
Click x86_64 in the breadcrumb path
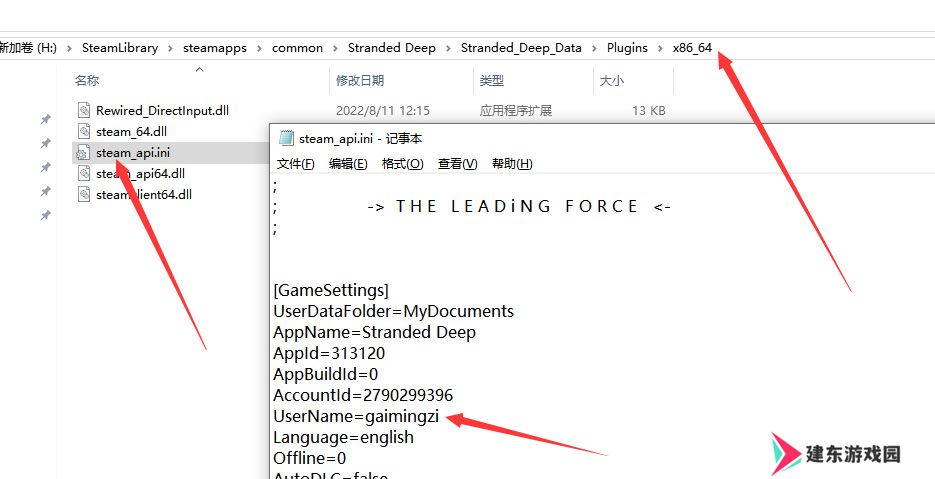click(692, 48)
